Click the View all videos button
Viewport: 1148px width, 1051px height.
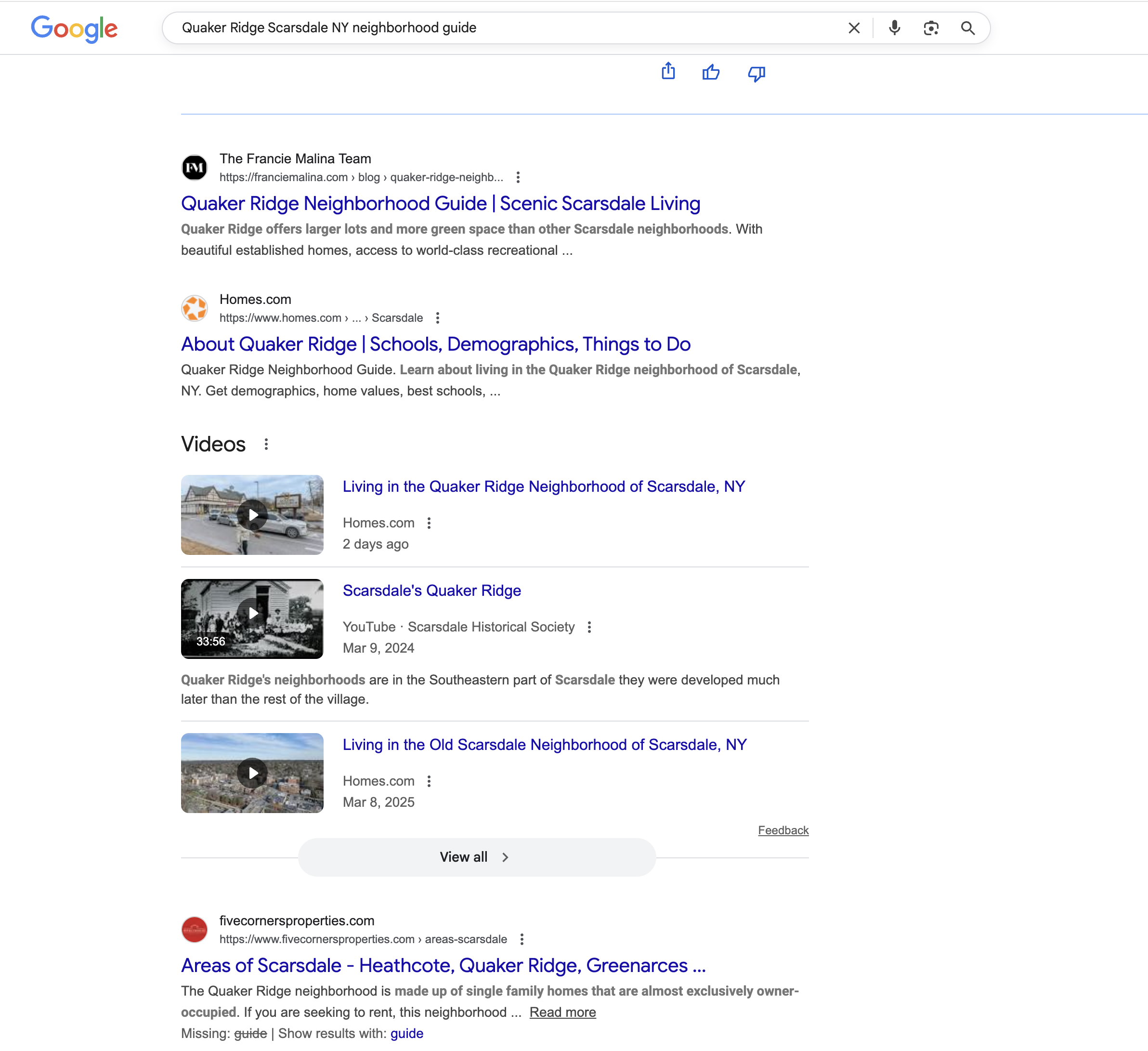[x=477, y=857]
